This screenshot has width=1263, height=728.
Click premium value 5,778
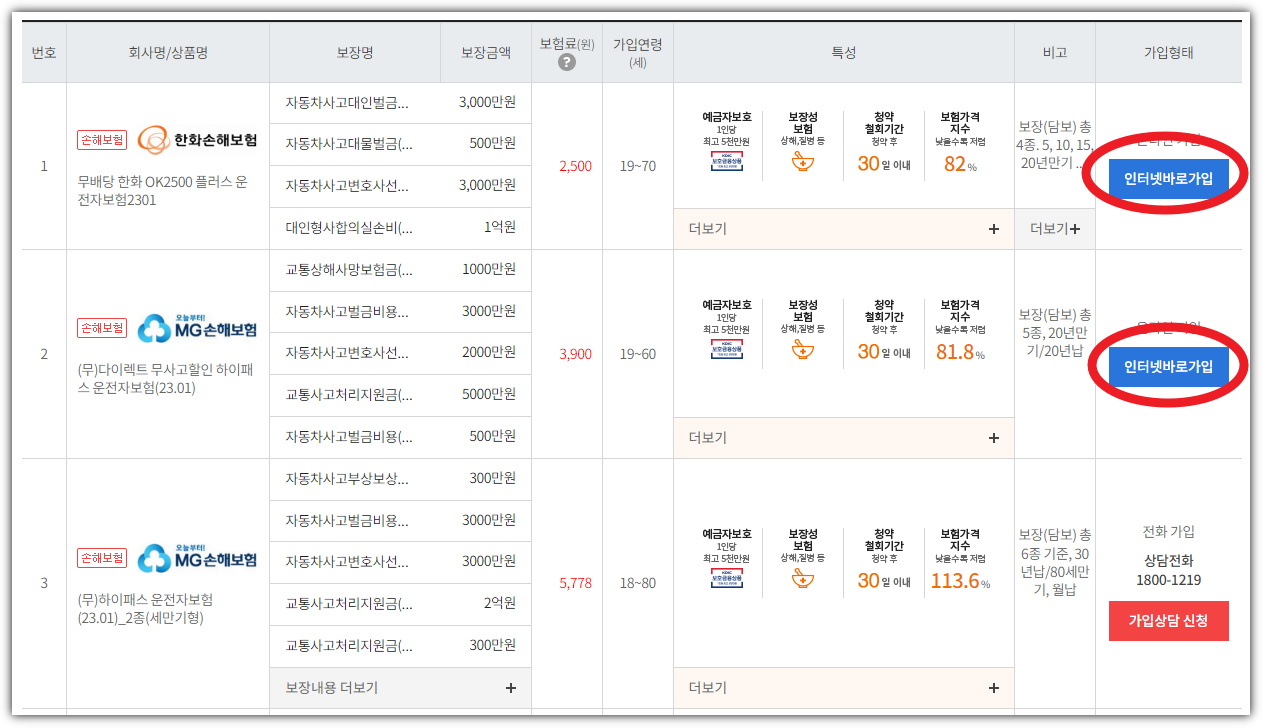pos(576,583)
